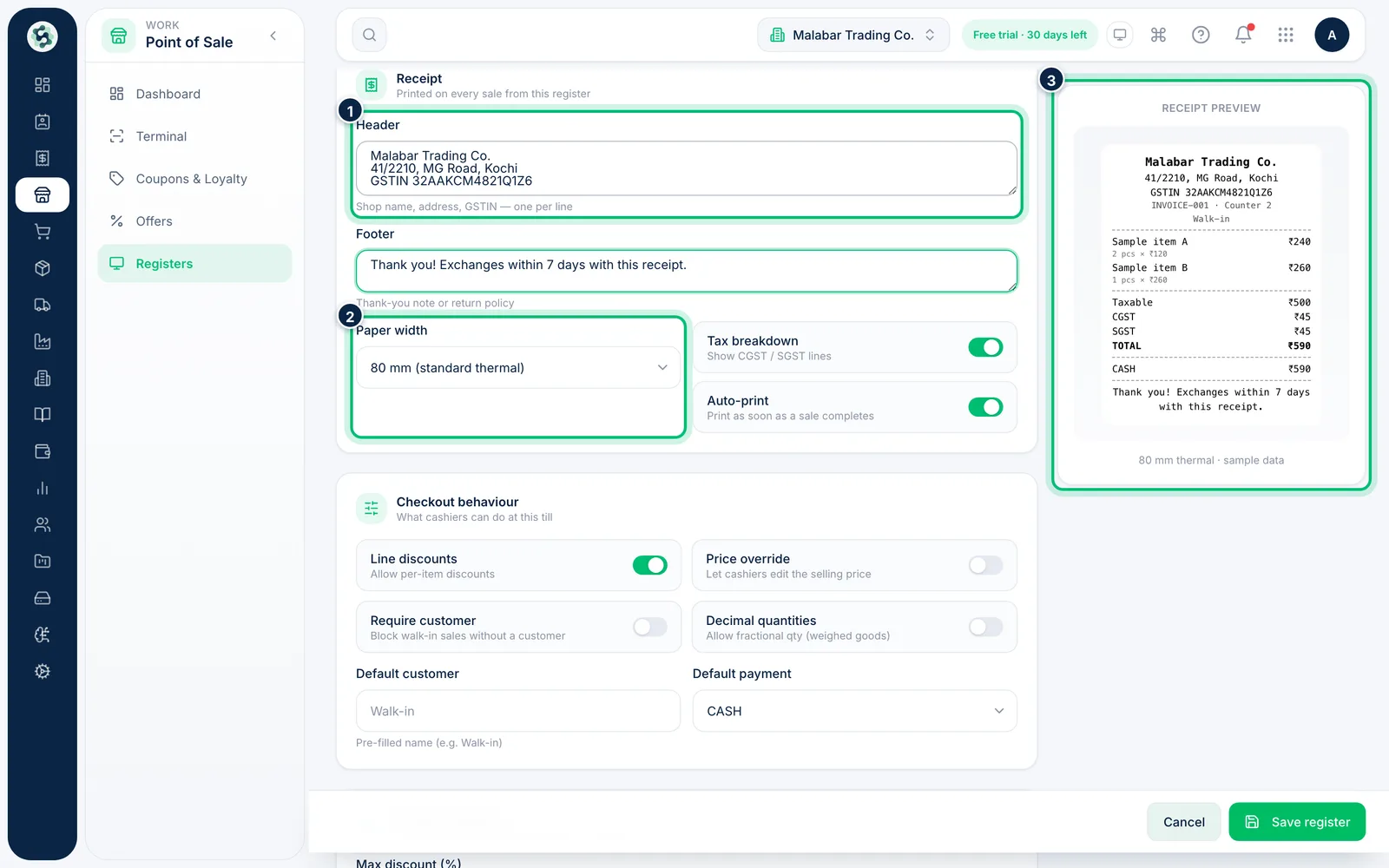The width and height of the screenshot is (1389, 868).
Task: Select Registers in the sidebar
Action: 194,264
